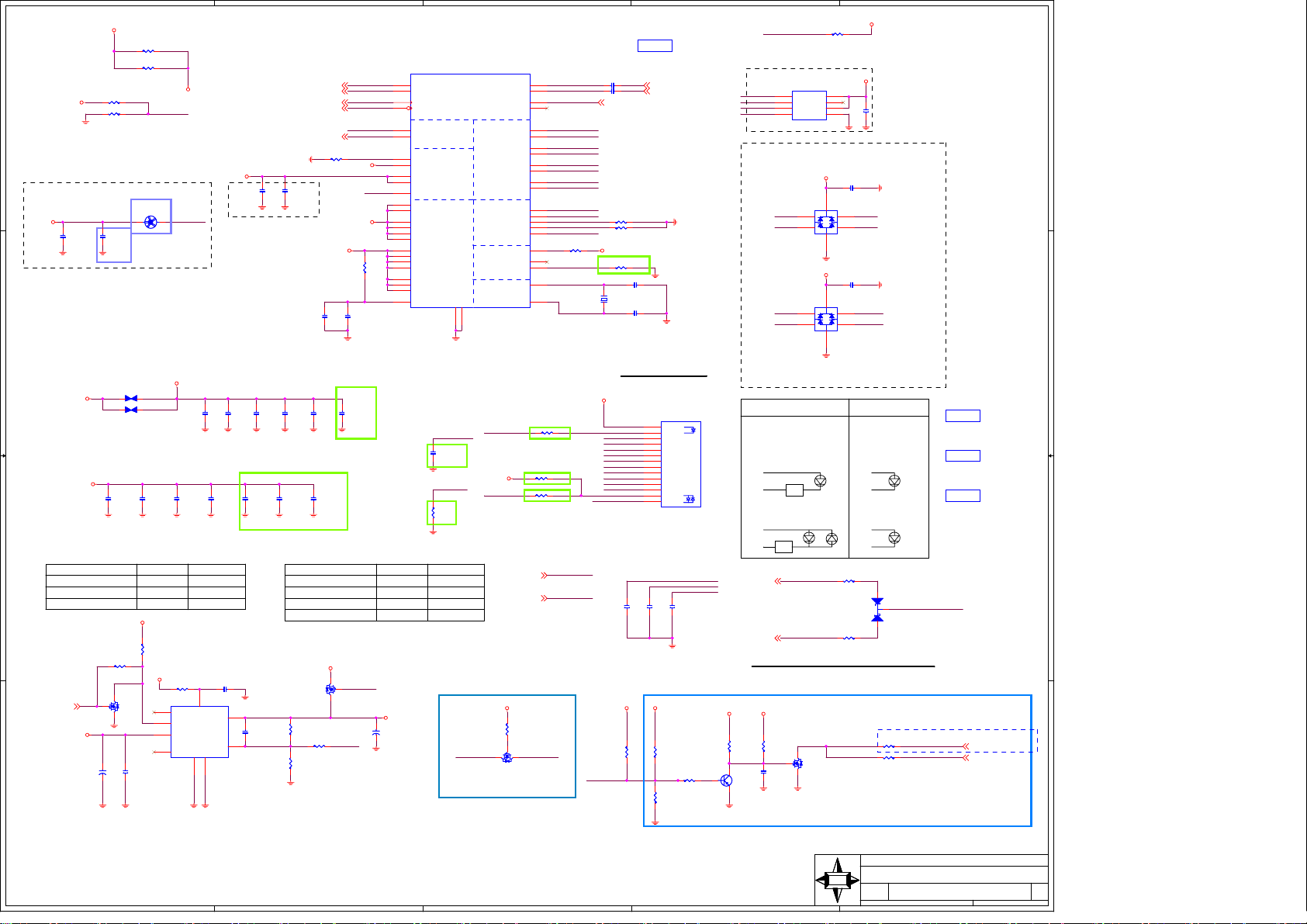Select the crystal oscillator symbol beside main chip
1307x924 pixels.
[603, 299]
